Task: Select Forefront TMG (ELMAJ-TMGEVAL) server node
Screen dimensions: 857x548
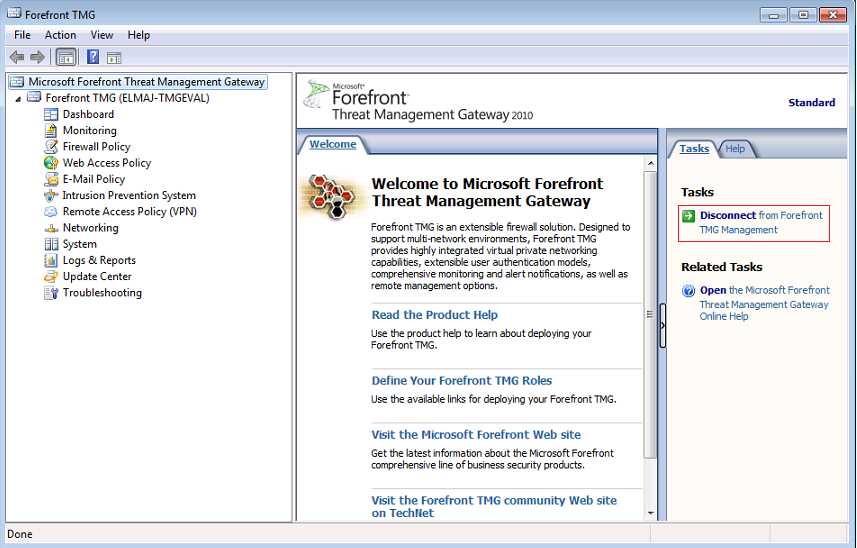Action: [x=127, y=98]
